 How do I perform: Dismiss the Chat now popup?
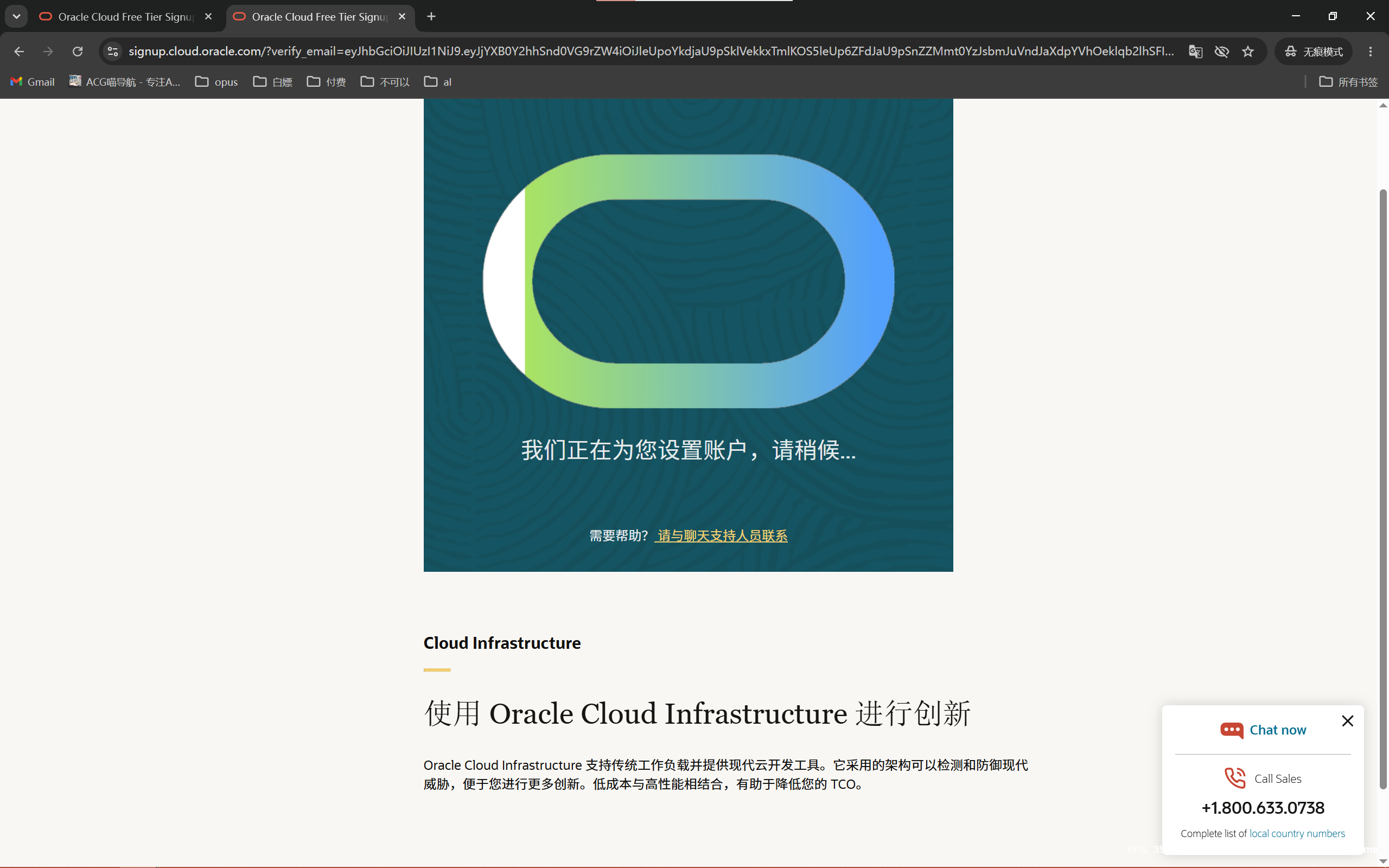pyautogui.click(x=1348, y=721)
